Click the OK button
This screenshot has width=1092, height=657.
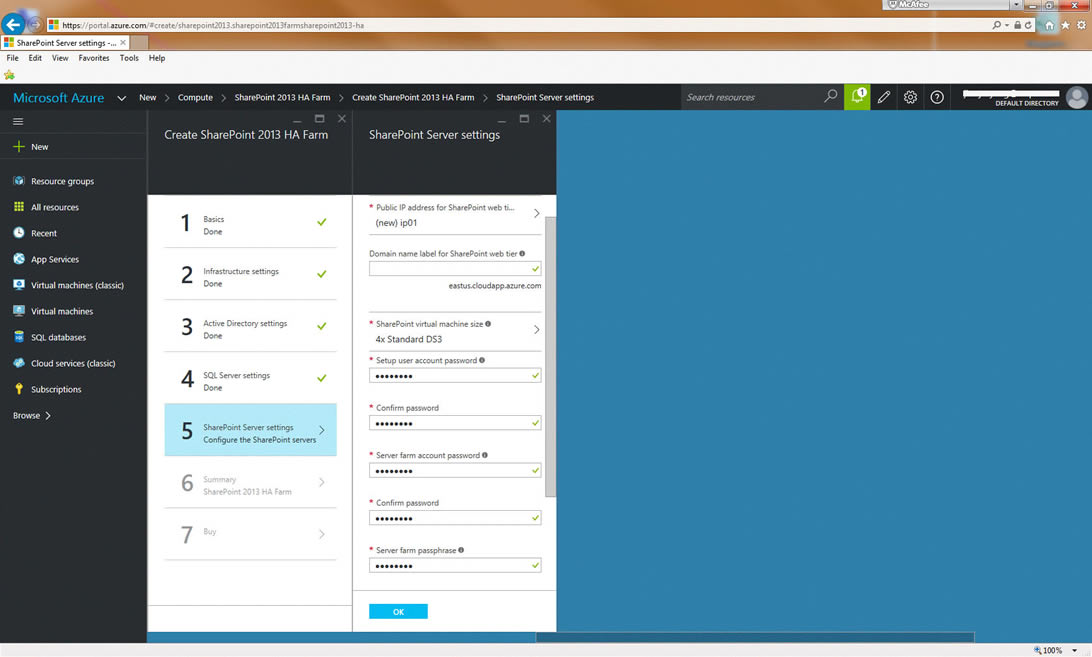point(398,611)
